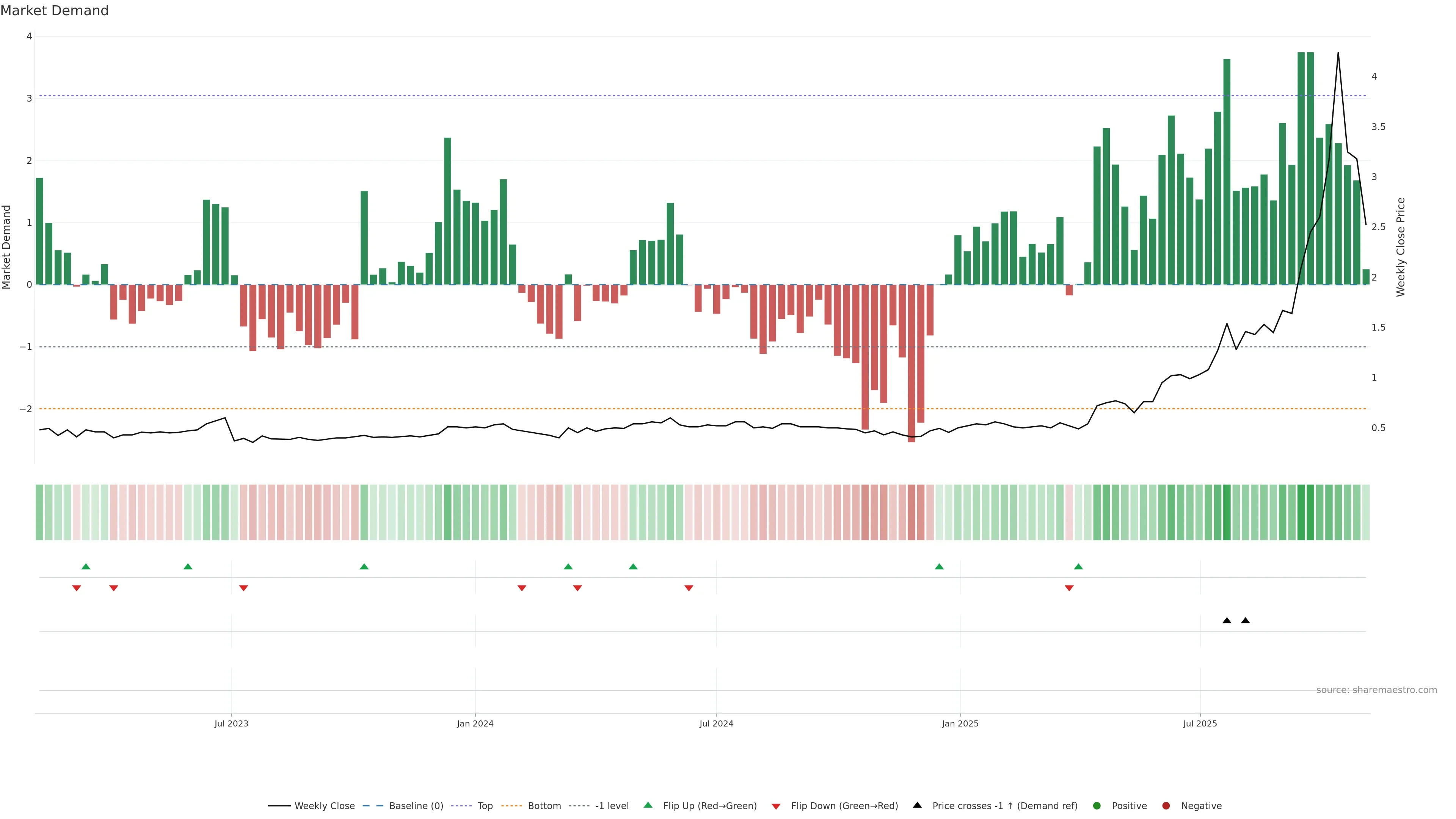Click first black price-cross marker after Jul 2025
1456x819 pixels.
[1227, 621]
